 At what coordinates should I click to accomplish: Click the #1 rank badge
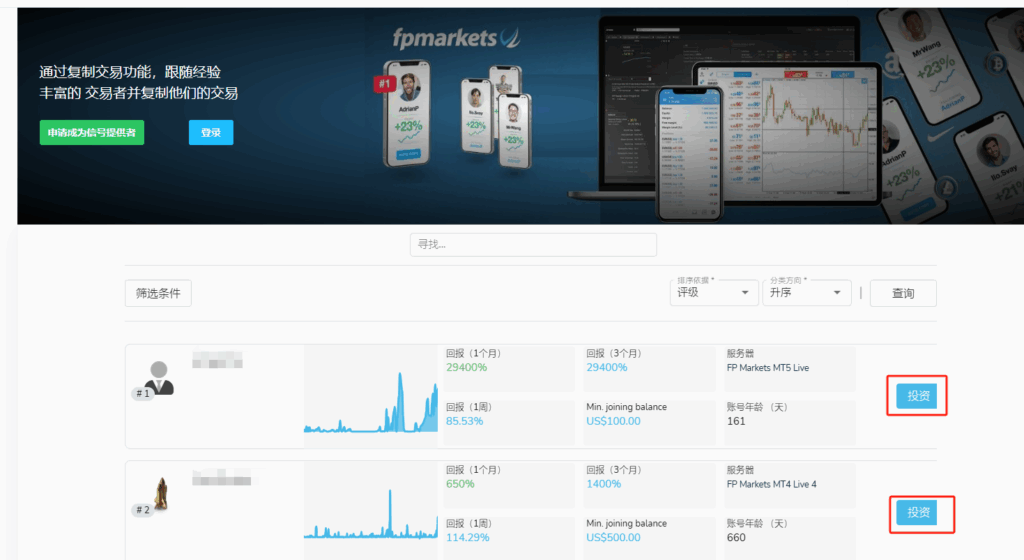click(x=142, y=393)
